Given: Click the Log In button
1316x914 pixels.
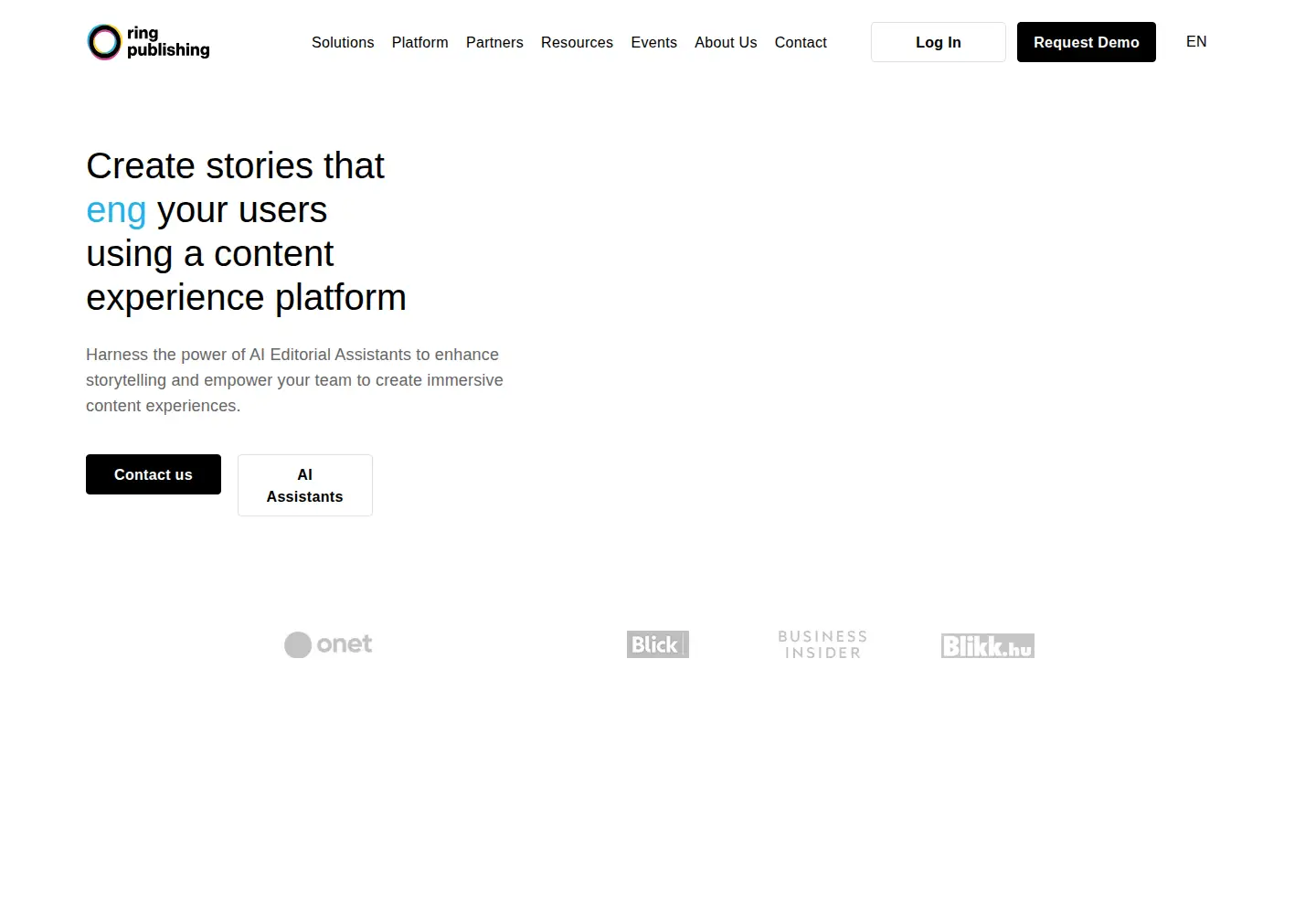Looking at the screenshot, I should pos(939,42).
